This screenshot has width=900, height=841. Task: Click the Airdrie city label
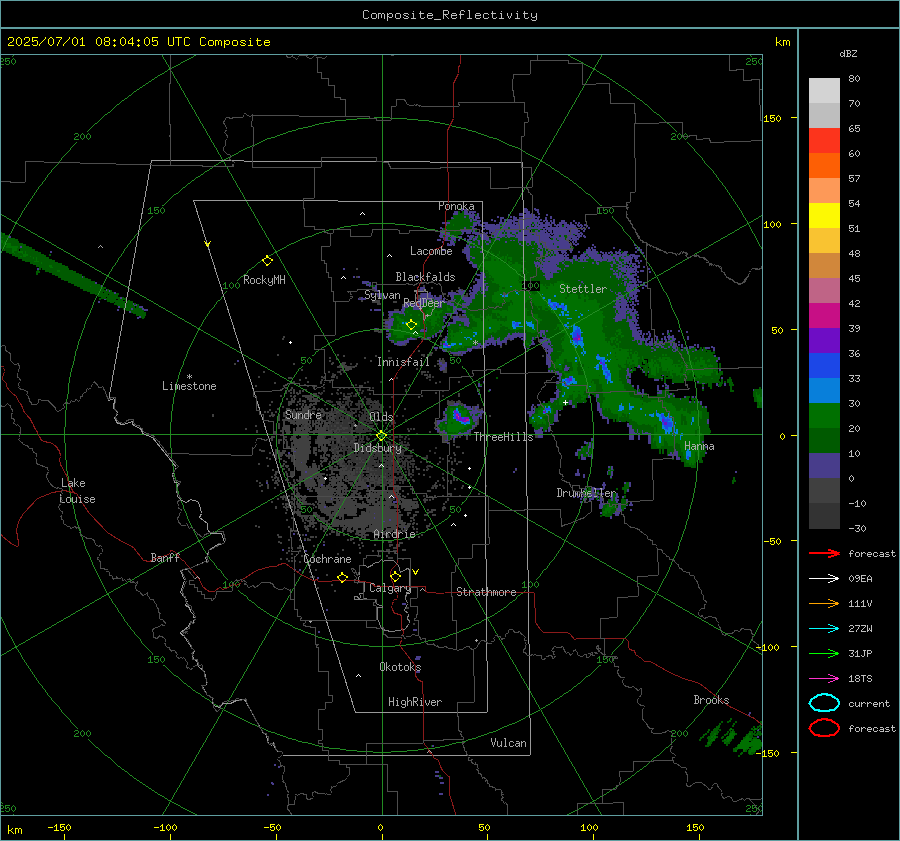click(394, 534)
